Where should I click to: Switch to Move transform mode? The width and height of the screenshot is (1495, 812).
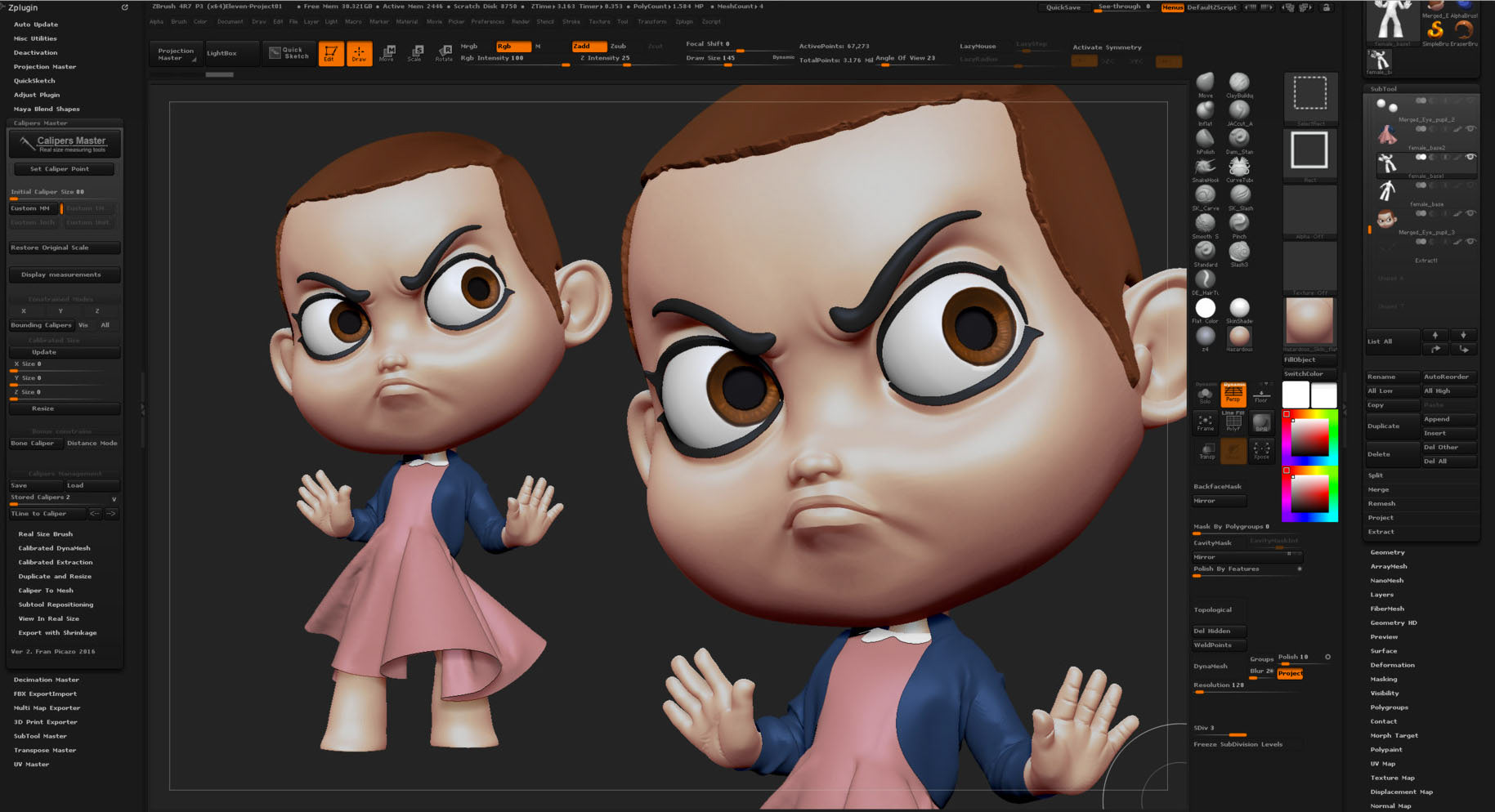[387, 53]
